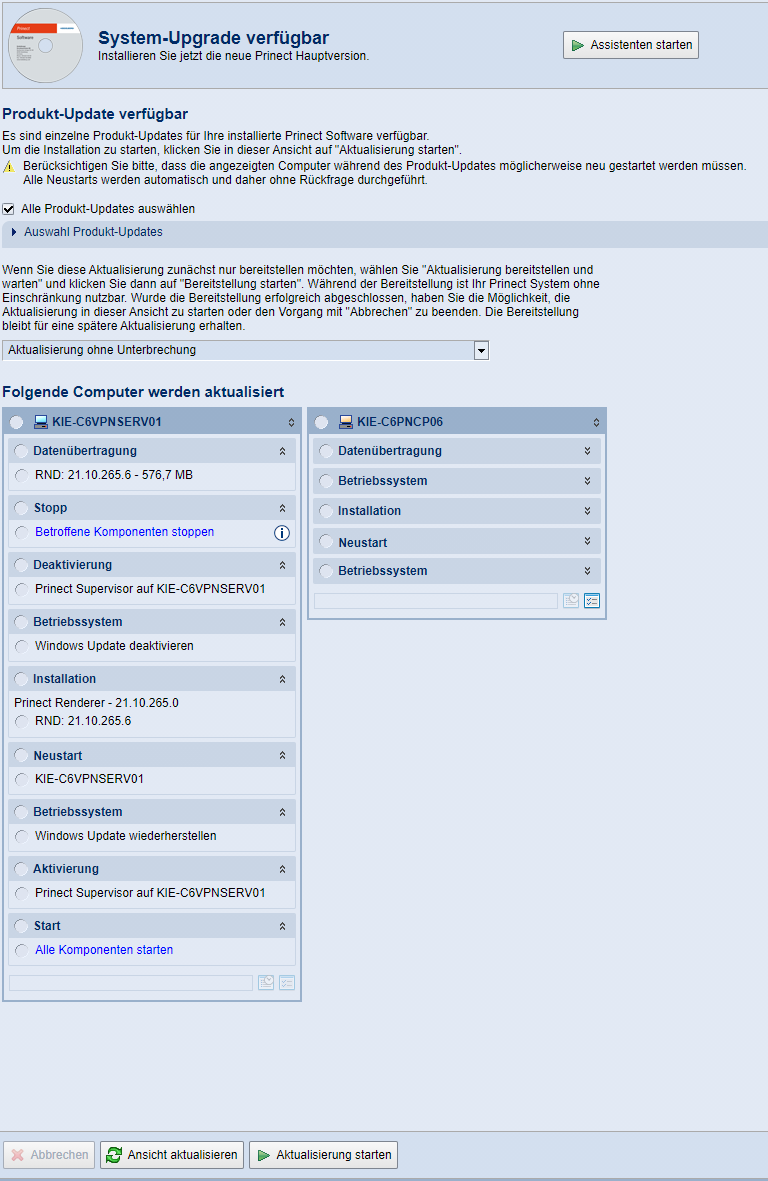The height and width of the screenshot is (1181, 768).
Task: Open Alle Komponenten starten link
Action: pos(104,950)
